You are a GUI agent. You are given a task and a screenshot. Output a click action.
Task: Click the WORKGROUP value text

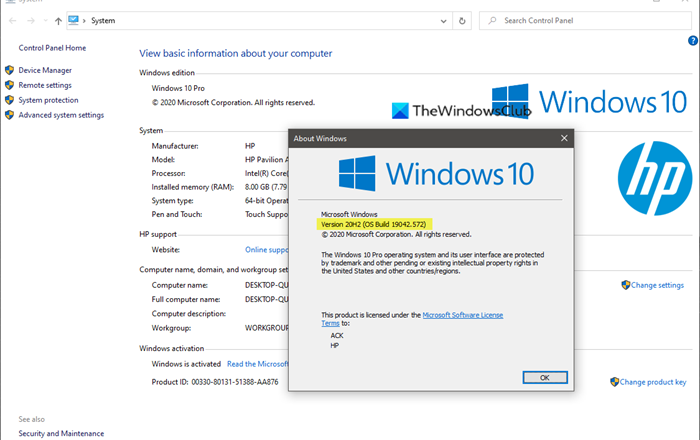tap(267, 328)
